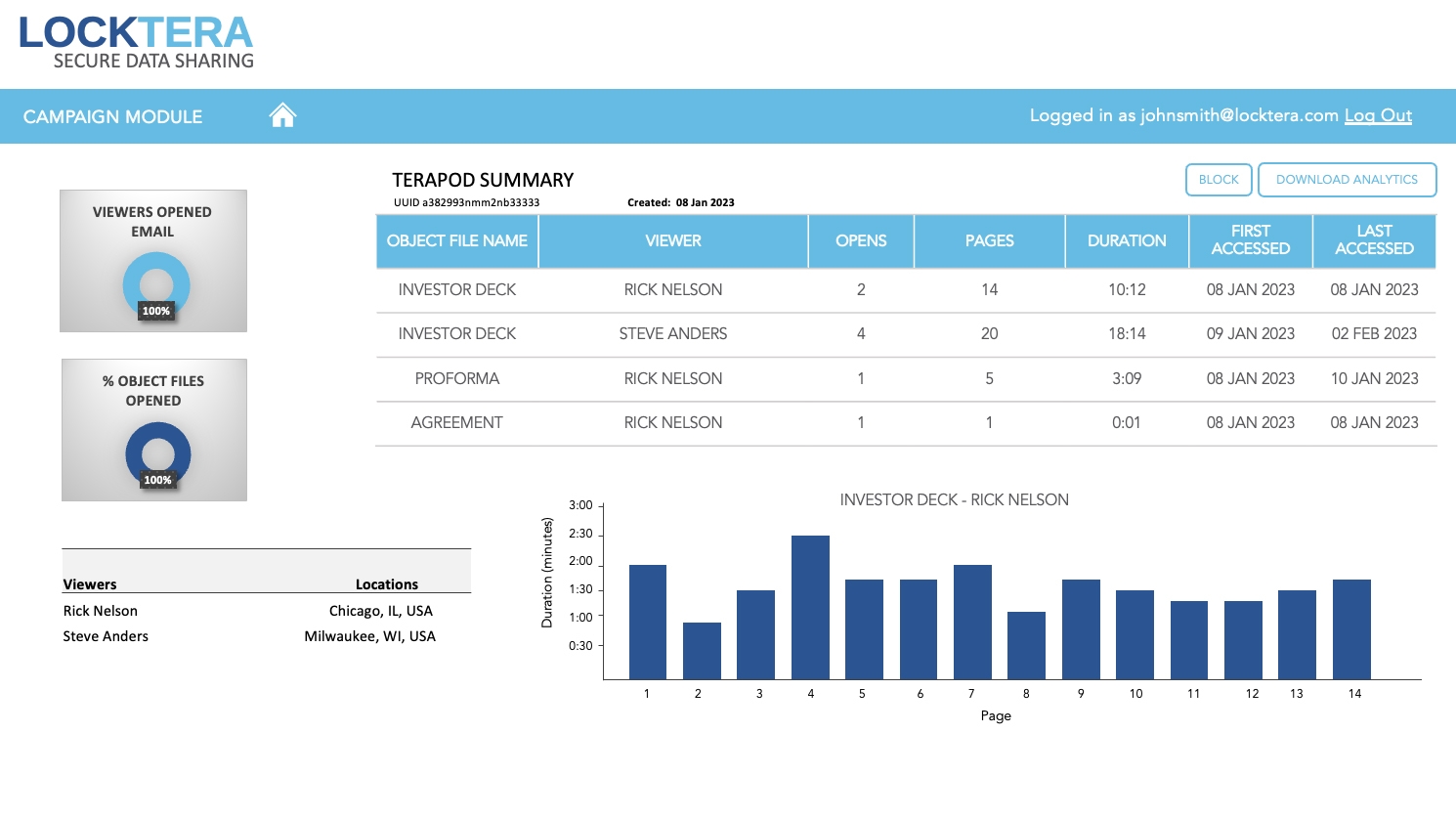Click the VIEWER column header
This screenshot has height=819, width=1456.
pyautogui.click(x=672, y=240)
